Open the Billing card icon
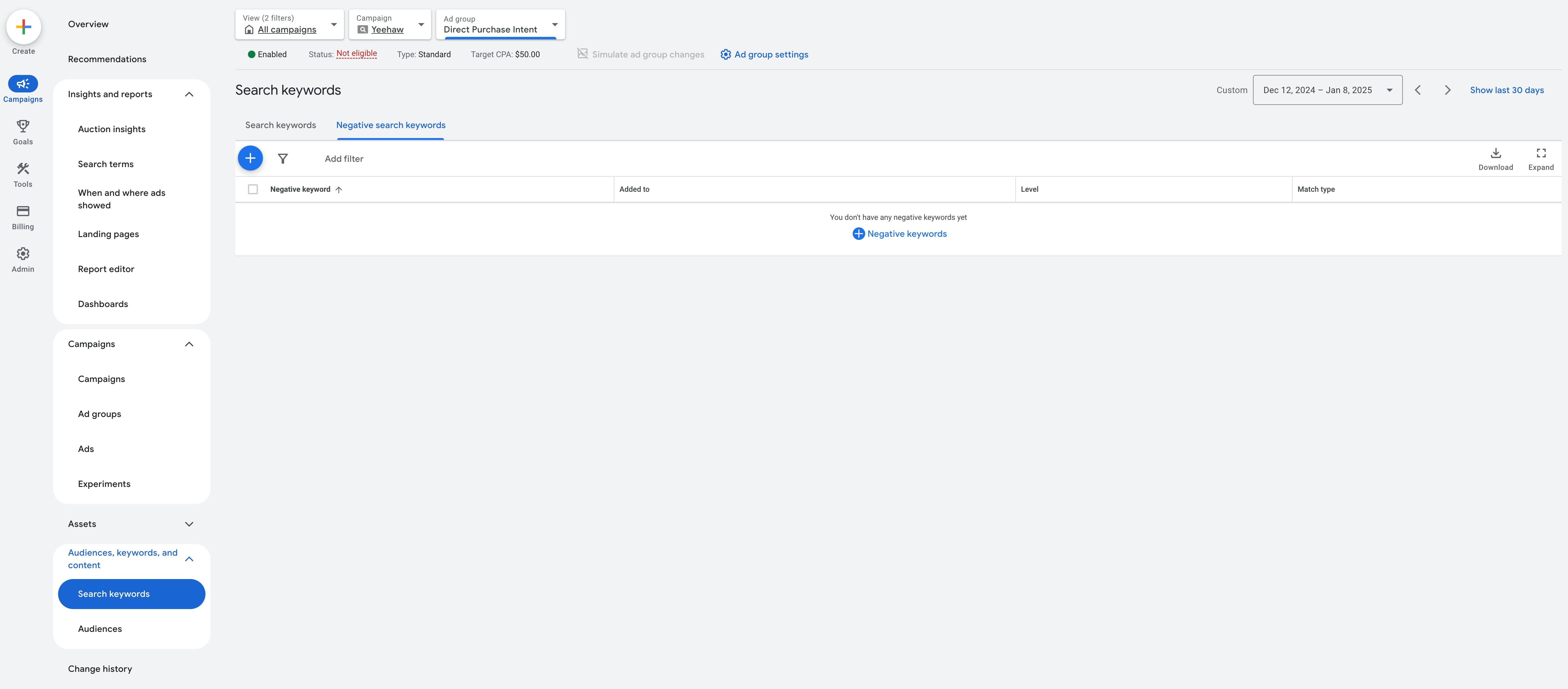This screenshot has height=689, width=1568. coord(23,211)
